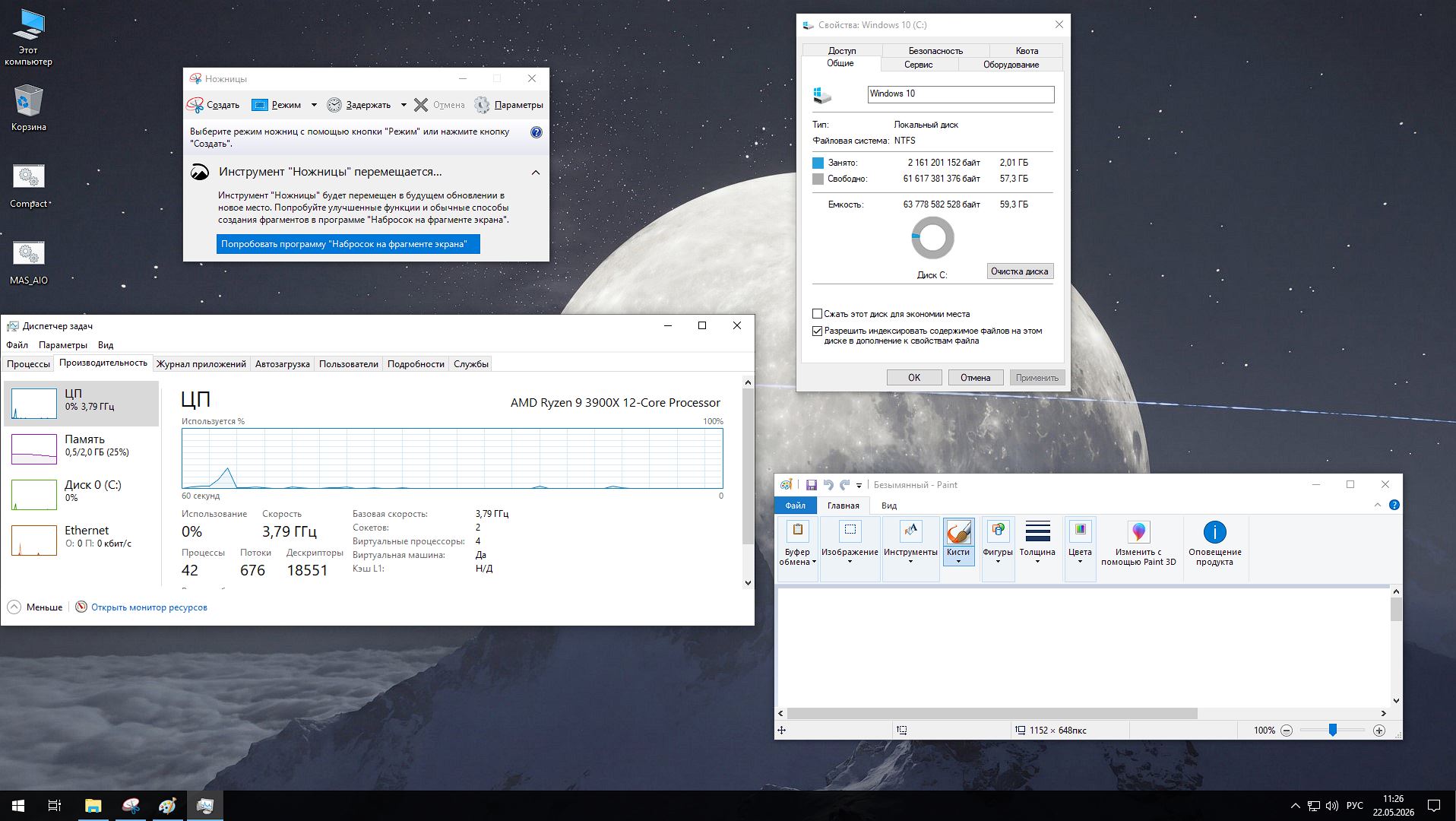
Task: Click Snipping Tool blue help icon
Action: click(x=537, y=132)
